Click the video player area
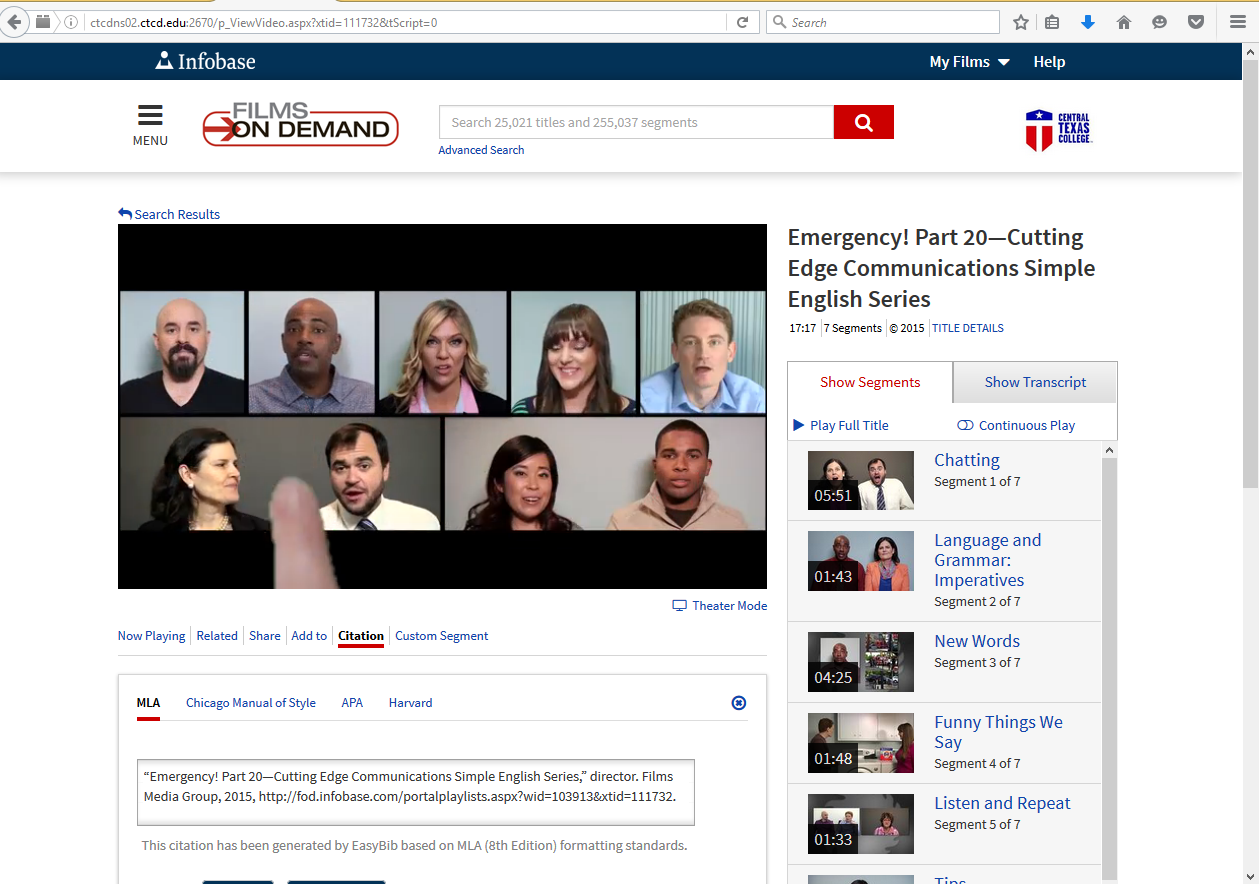This screenshot has height=884, width=1259. [442, 406]
